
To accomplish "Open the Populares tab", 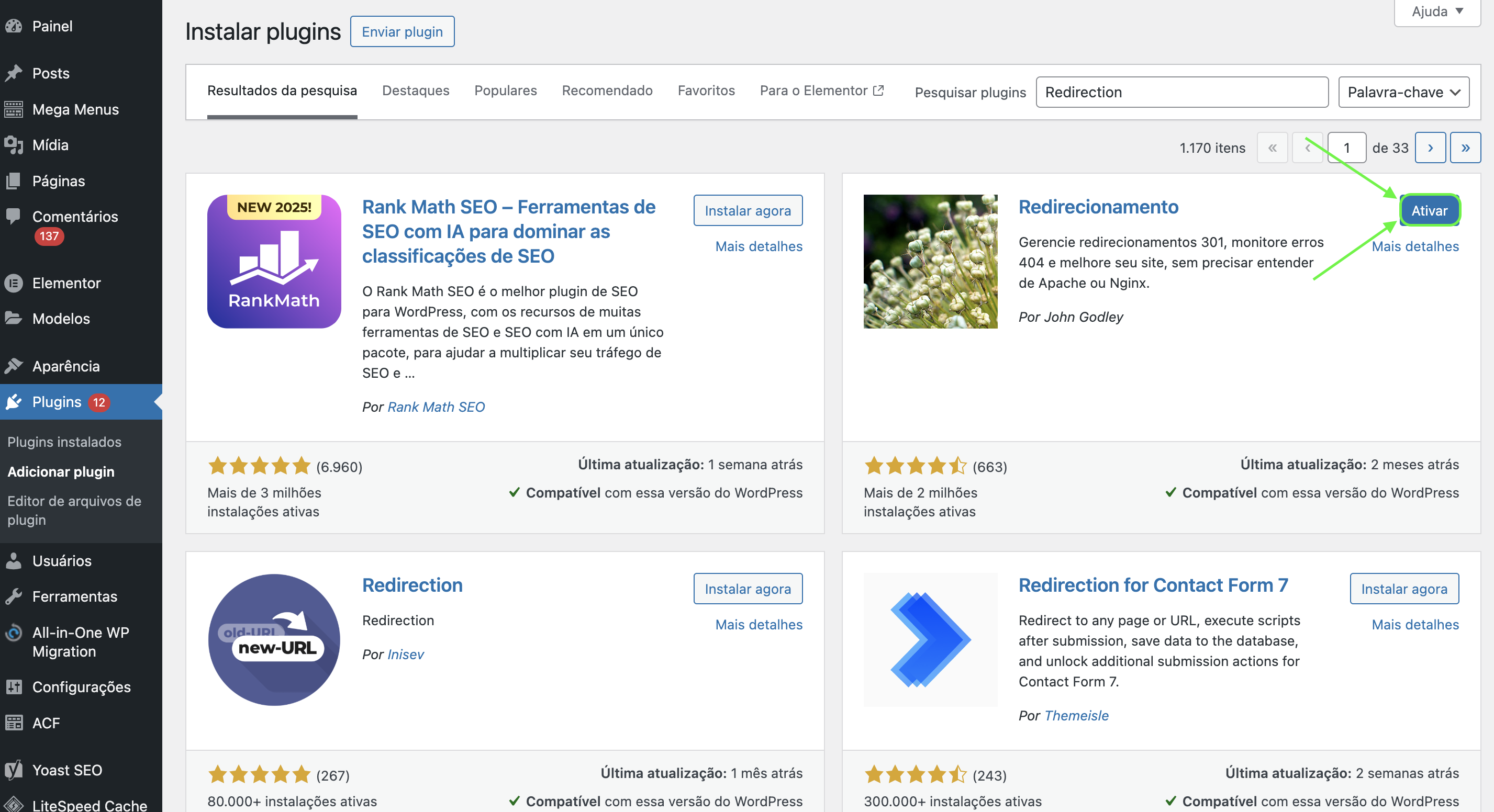I will pyautogui.click(x=506, y=91).
